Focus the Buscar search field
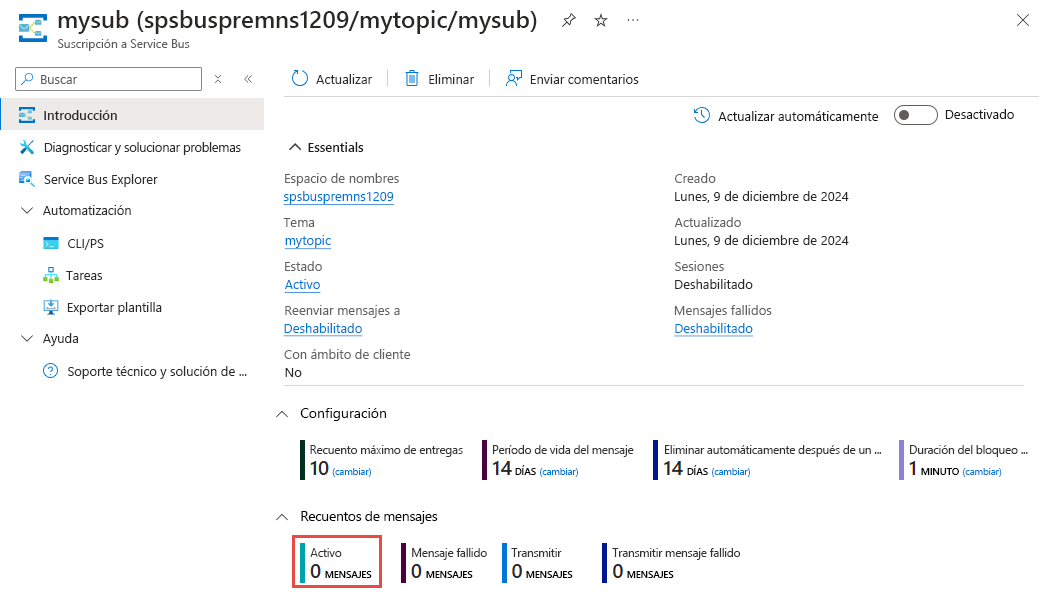The width and height of the screenshot is (1044, 606). coord(109,79)
